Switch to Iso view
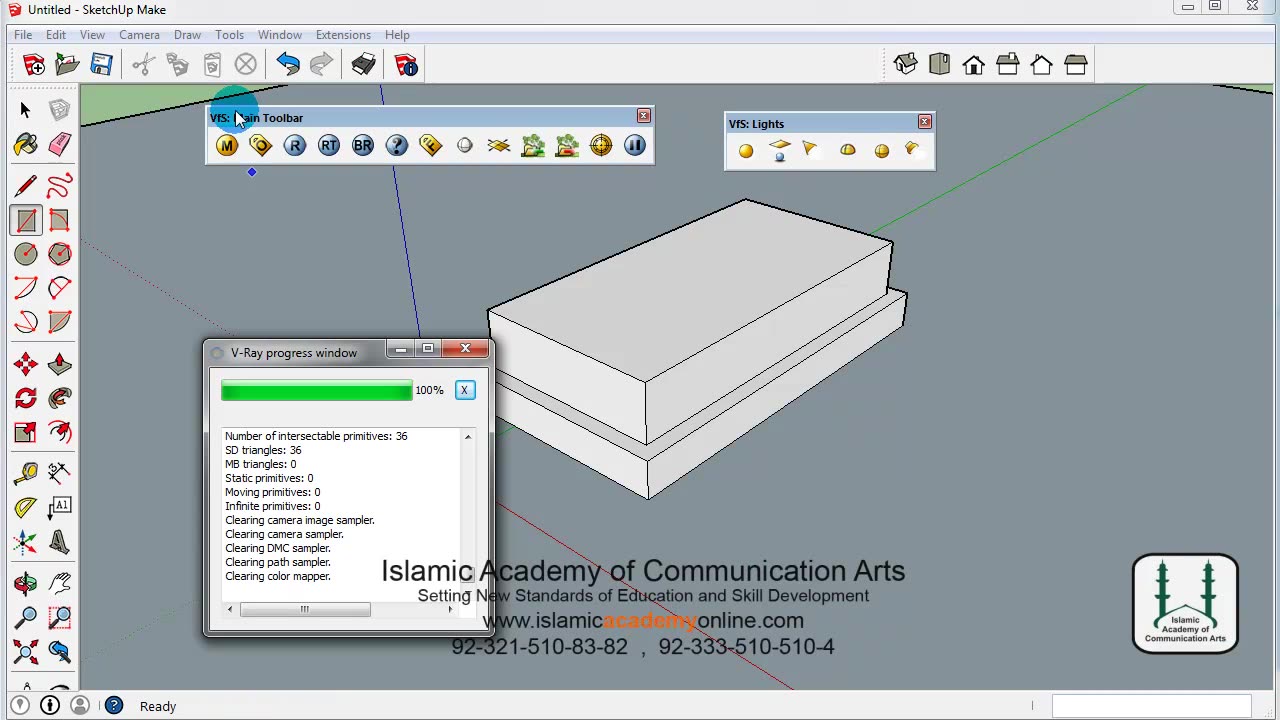 (x=906, y=65)
